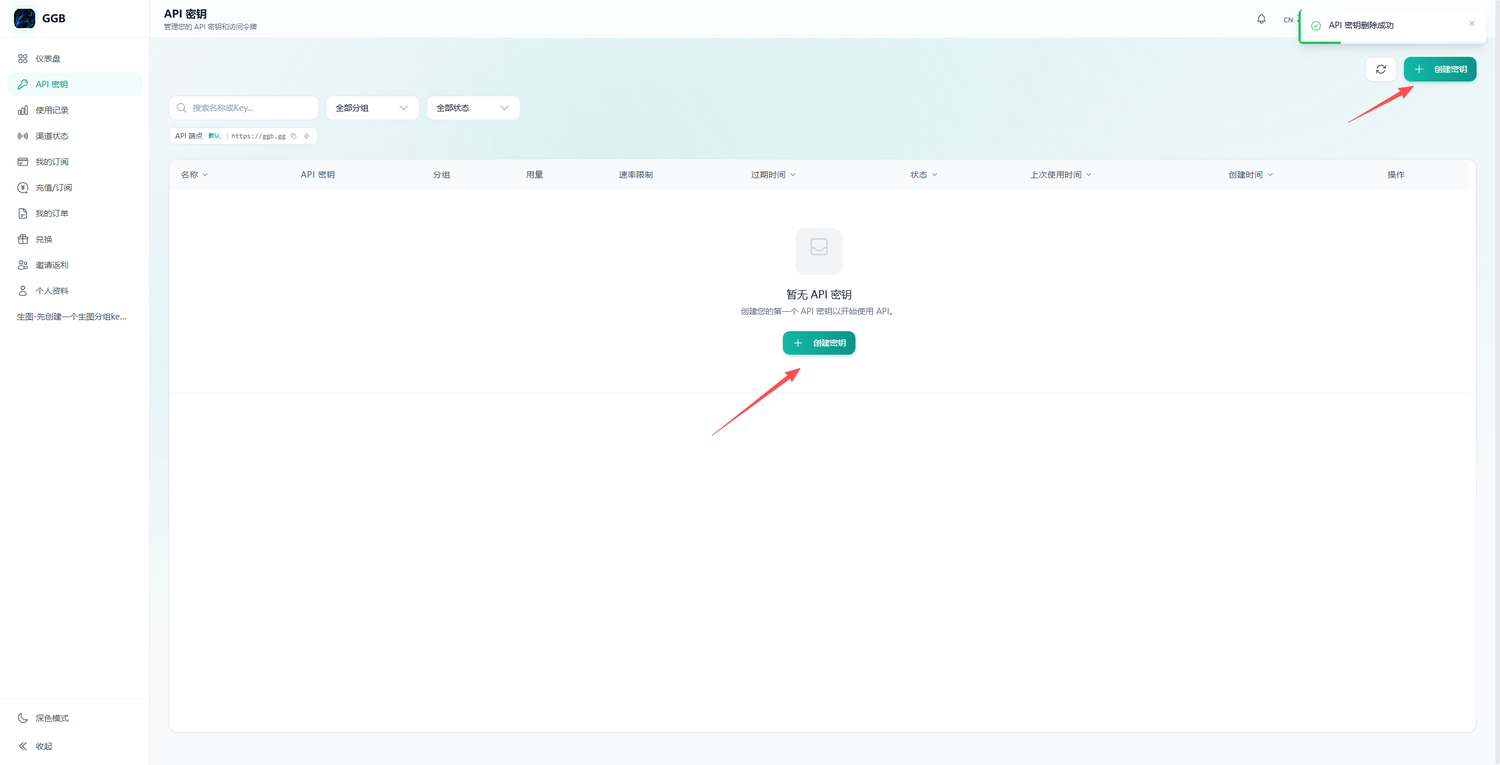Image resolution: width=1500 pixels, height=765 pixels.
Task: Open the notifications bell
Action: tap(1261, 19)
